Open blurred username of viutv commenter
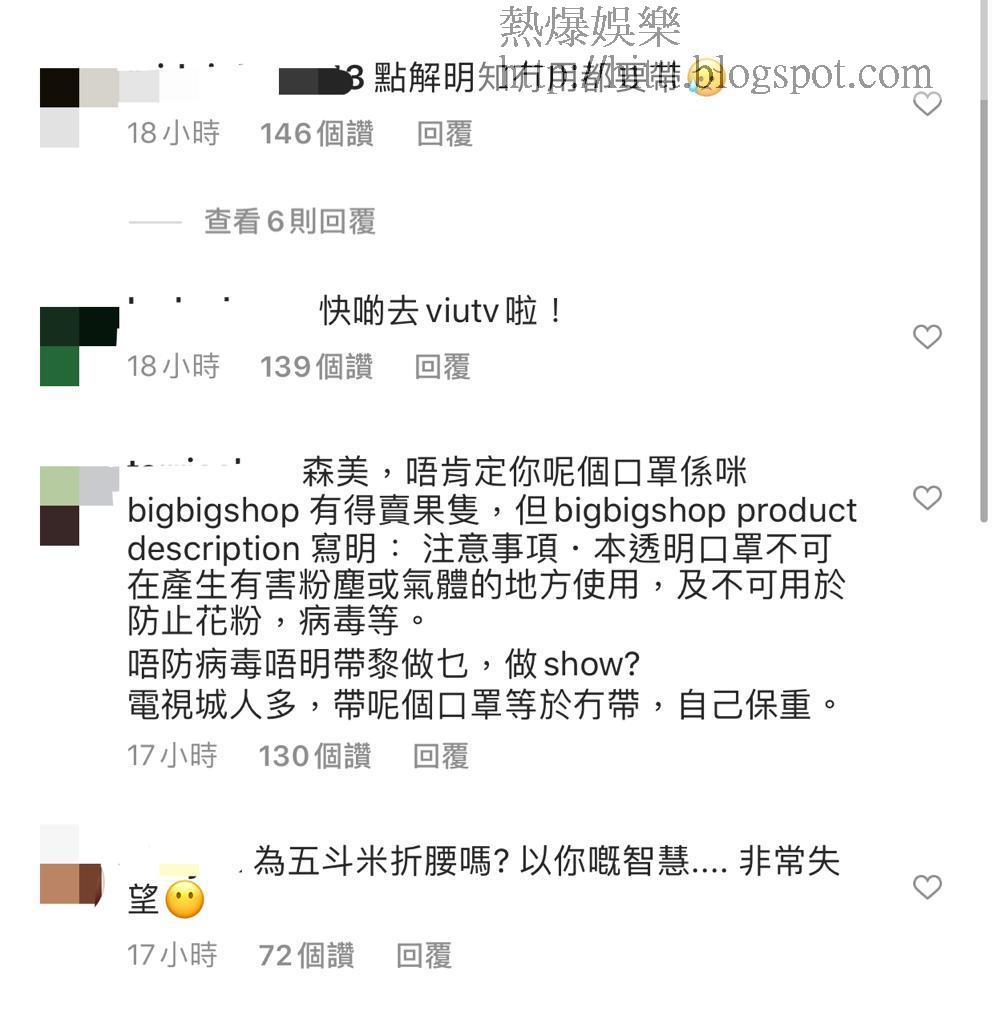Image resolution: width=995 pixels, height=1024 pixels. click(x=180, y=302)
